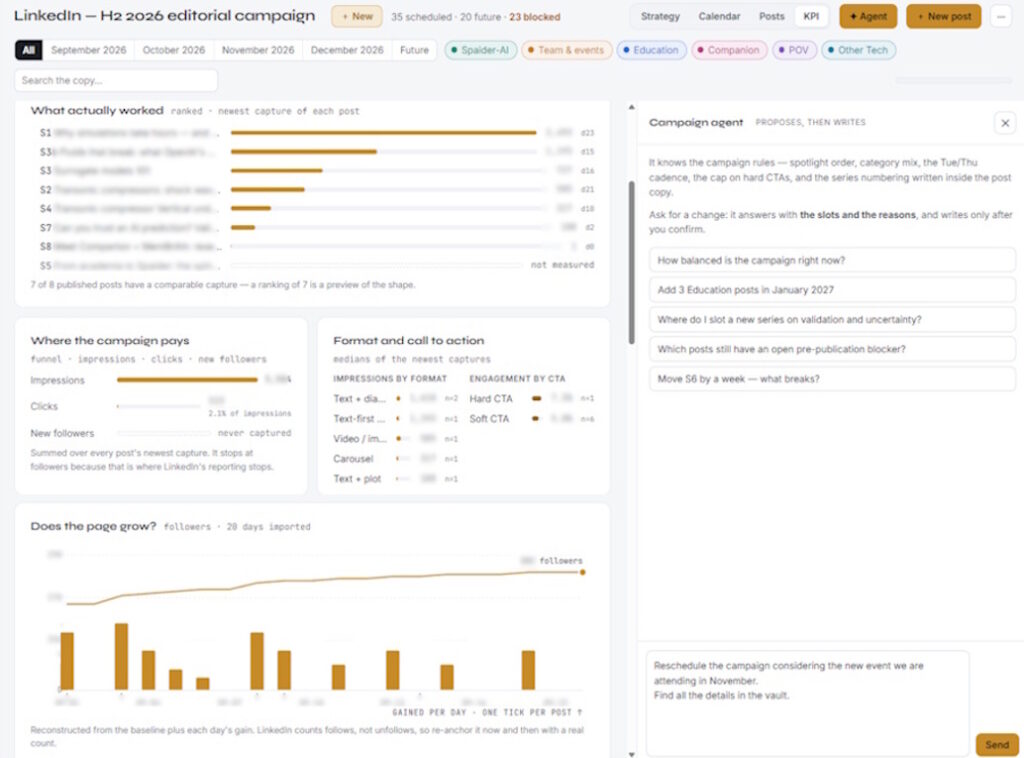Open the three-dots overflow menu

(x=1000, y=16)
